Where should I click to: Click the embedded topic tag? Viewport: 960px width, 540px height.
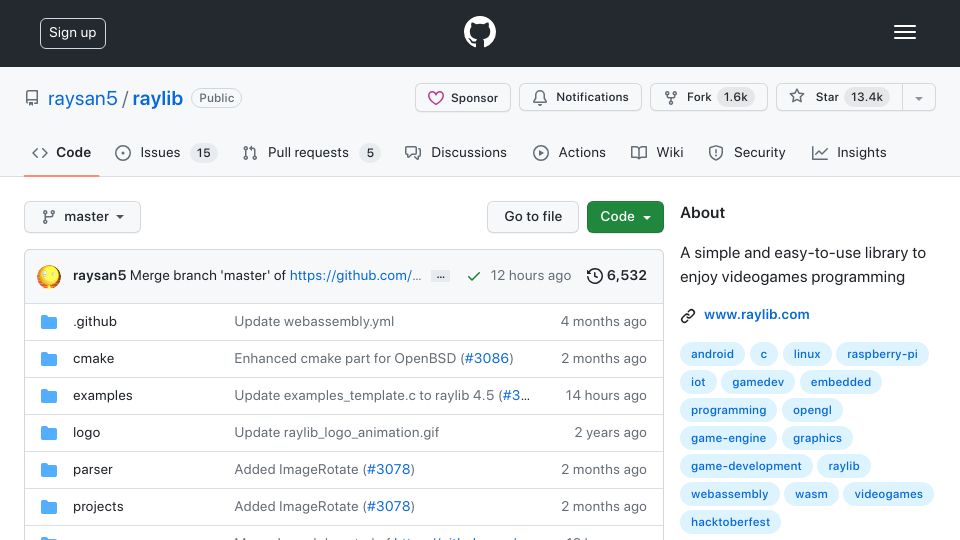(841, 383)
